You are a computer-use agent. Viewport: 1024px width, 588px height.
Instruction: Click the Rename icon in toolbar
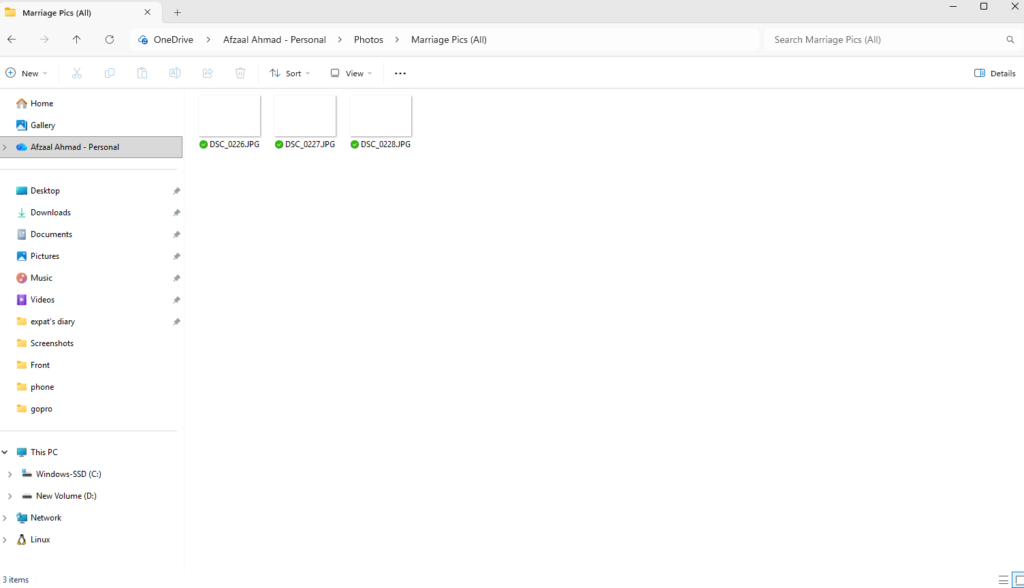tap(174, 73)
